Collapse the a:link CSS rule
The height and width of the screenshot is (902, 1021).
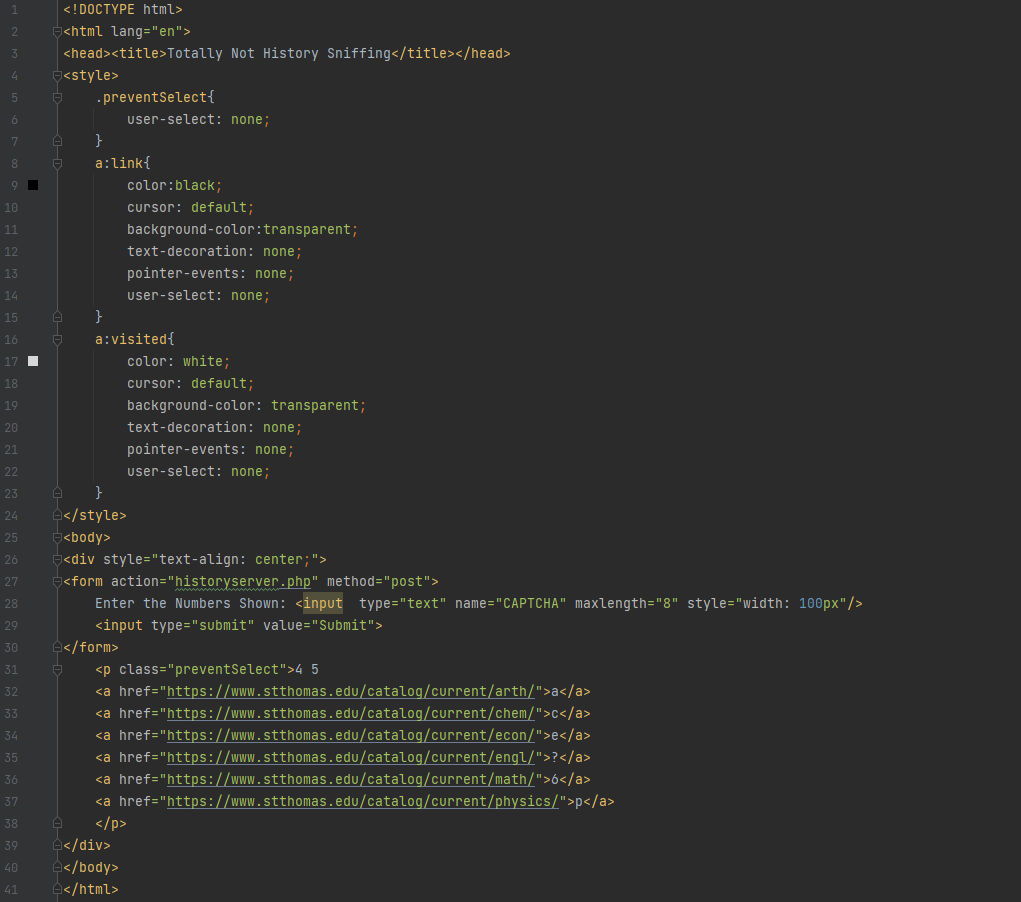57,163
